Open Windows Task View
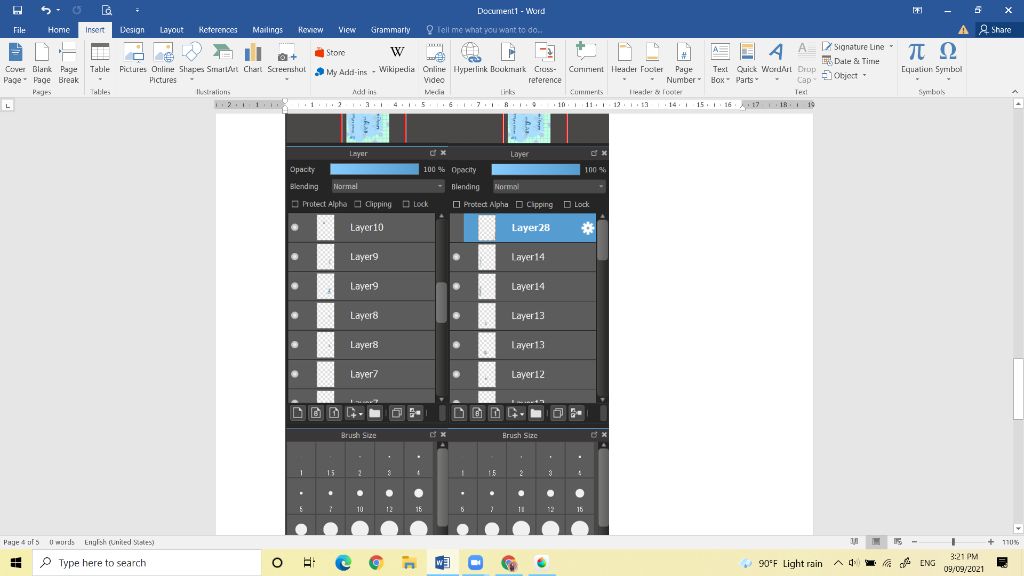 [x=310, y=562]
